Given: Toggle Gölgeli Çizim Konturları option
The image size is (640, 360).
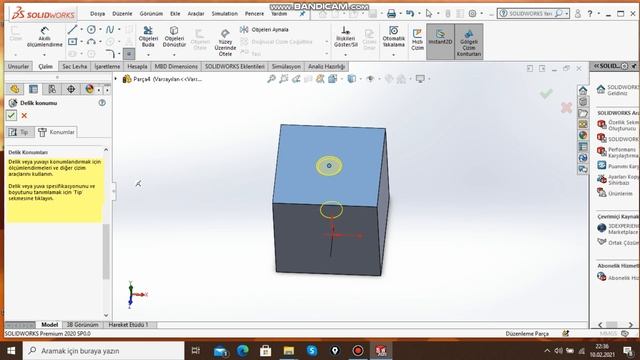Looking at the screenshot, I should coord(469,41).
